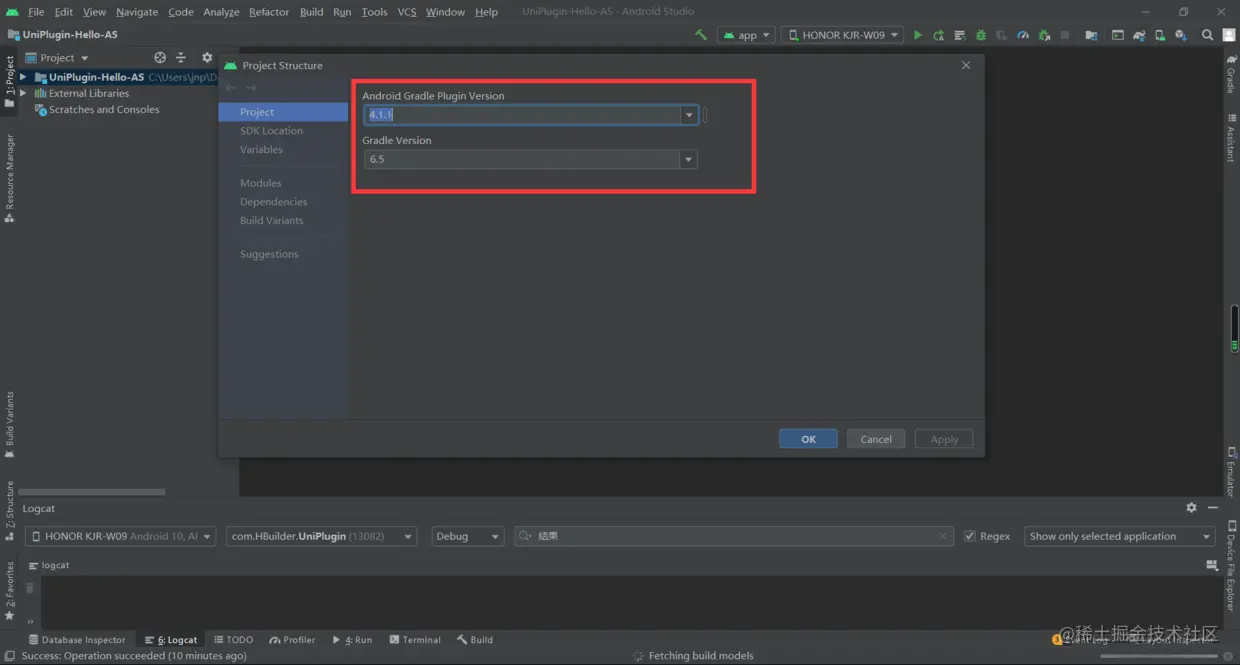1240x665 pixels.
Task: Toggle the Regex checkbox
Action: pyautogui.click(x=970, y=536)
